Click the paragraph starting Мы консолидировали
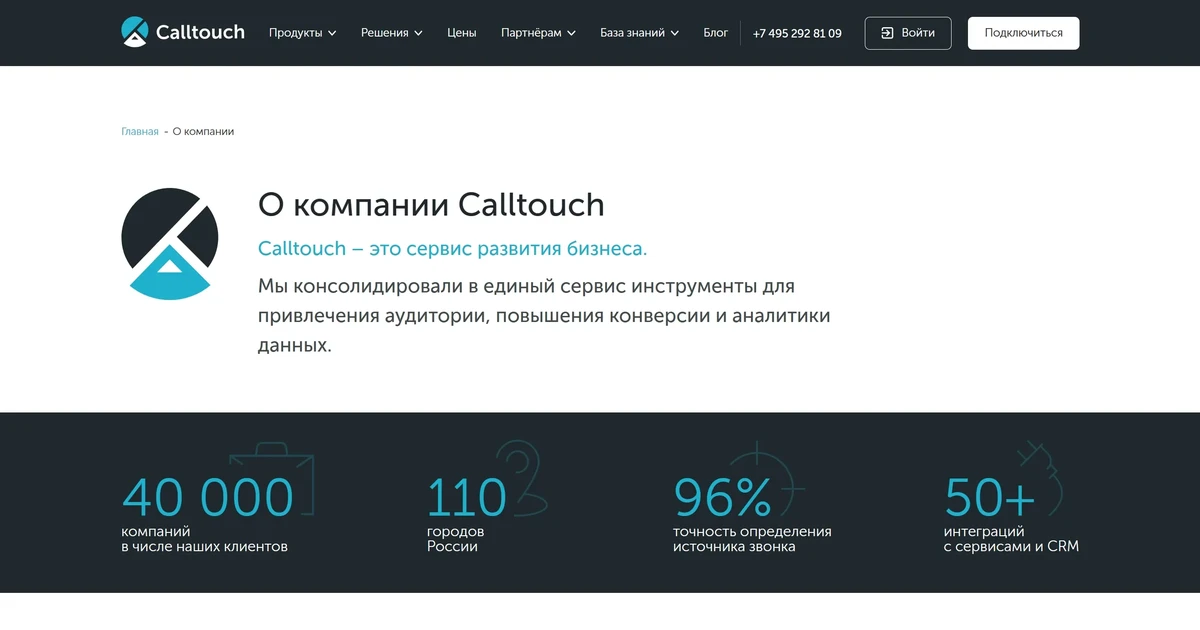 (x=544, y=316)
